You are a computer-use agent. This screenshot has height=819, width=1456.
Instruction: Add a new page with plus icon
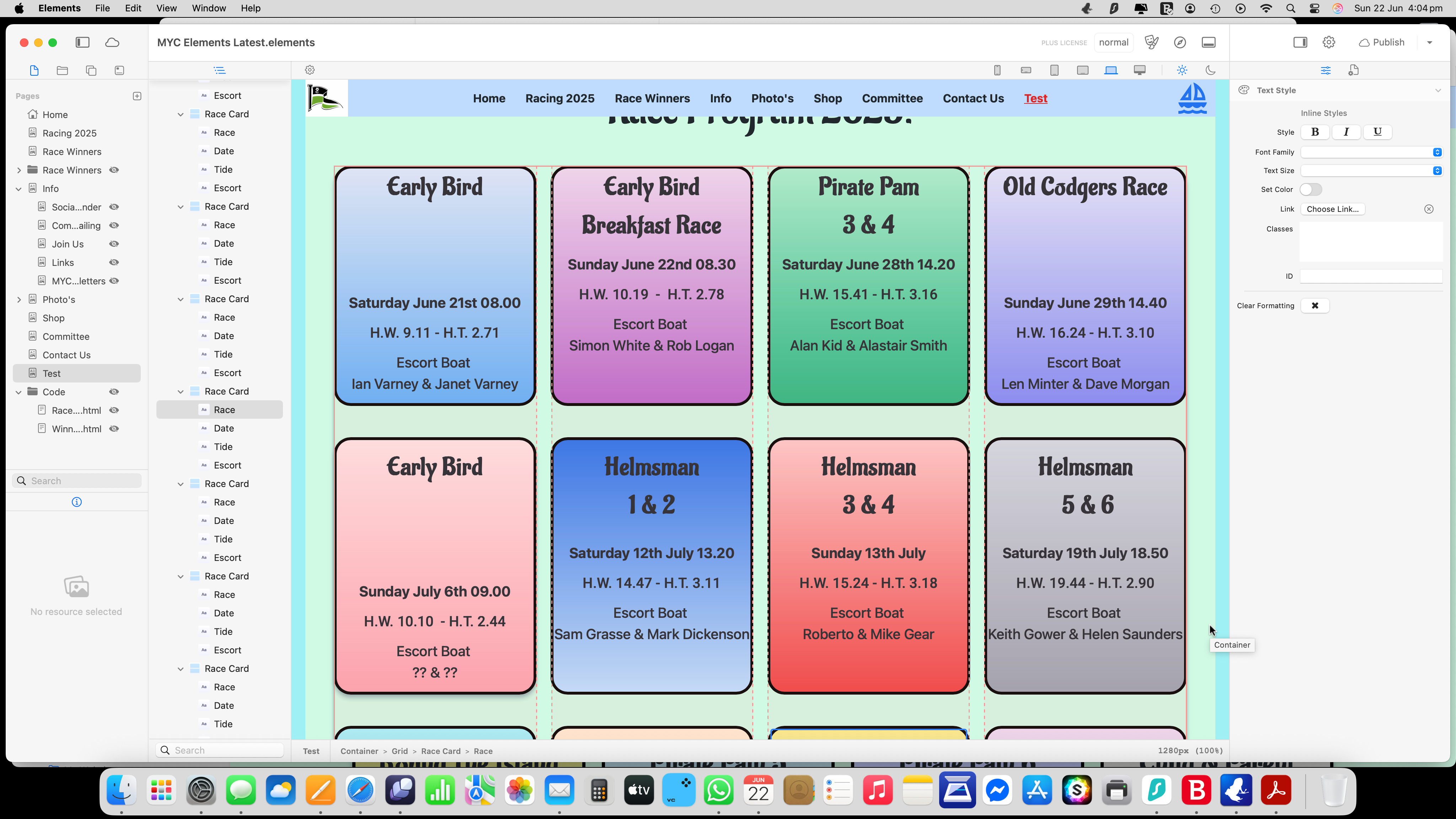137,96
